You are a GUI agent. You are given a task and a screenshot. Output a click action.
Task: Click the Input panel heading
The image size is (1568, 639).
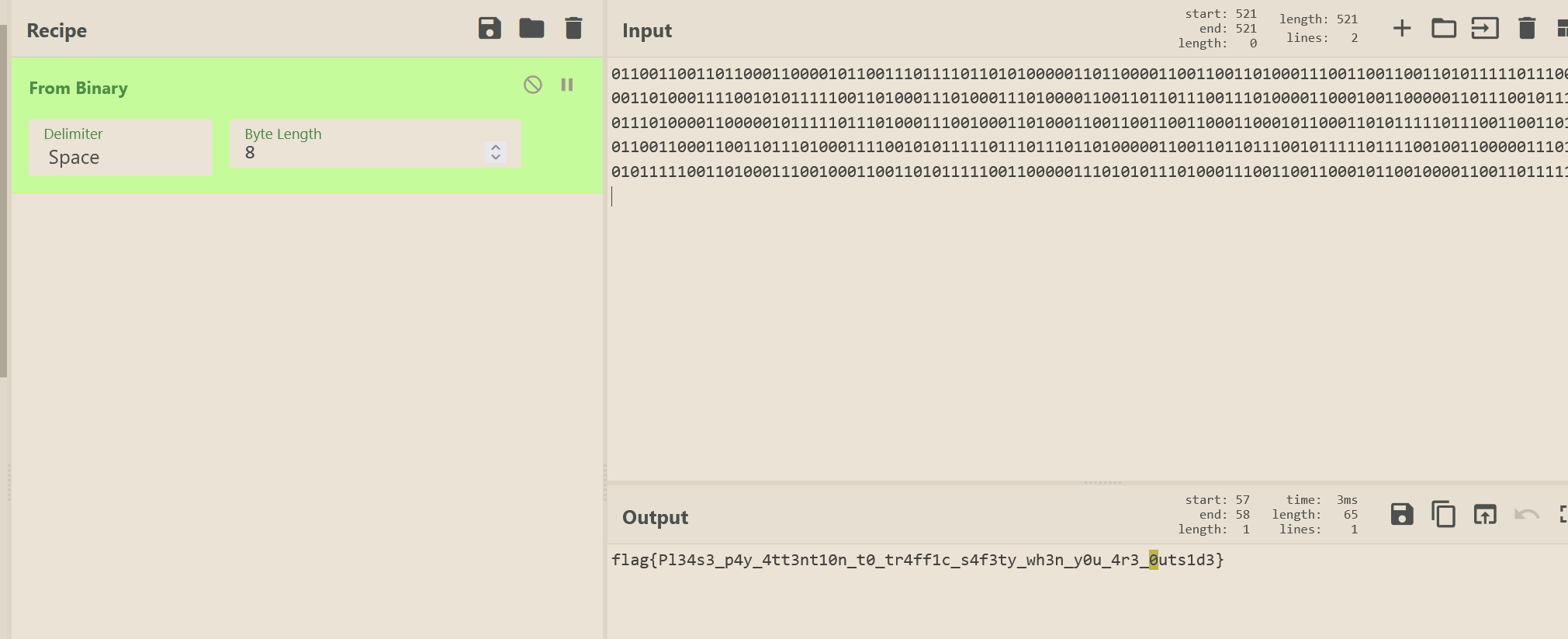point(647,30)
